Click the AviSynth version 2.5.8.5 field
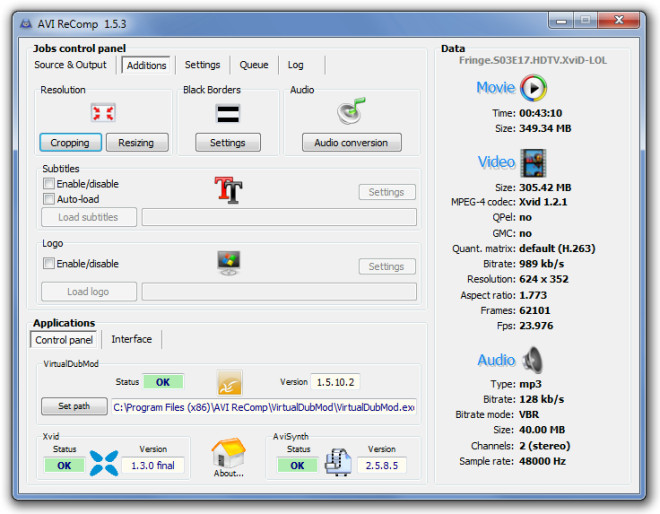The width and height of the screenshot is (660, 514). [x=382, y=465]
